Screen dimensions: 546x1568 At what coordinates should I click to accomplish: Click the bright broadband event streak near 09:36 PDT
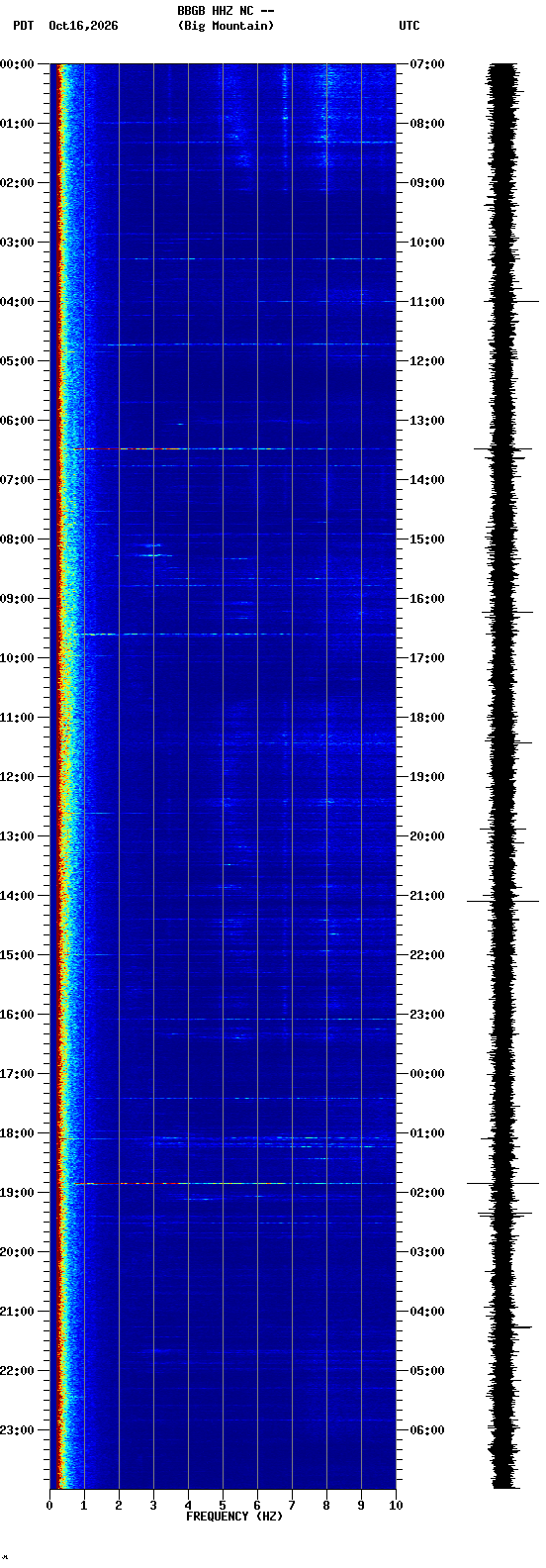(183, 634)
